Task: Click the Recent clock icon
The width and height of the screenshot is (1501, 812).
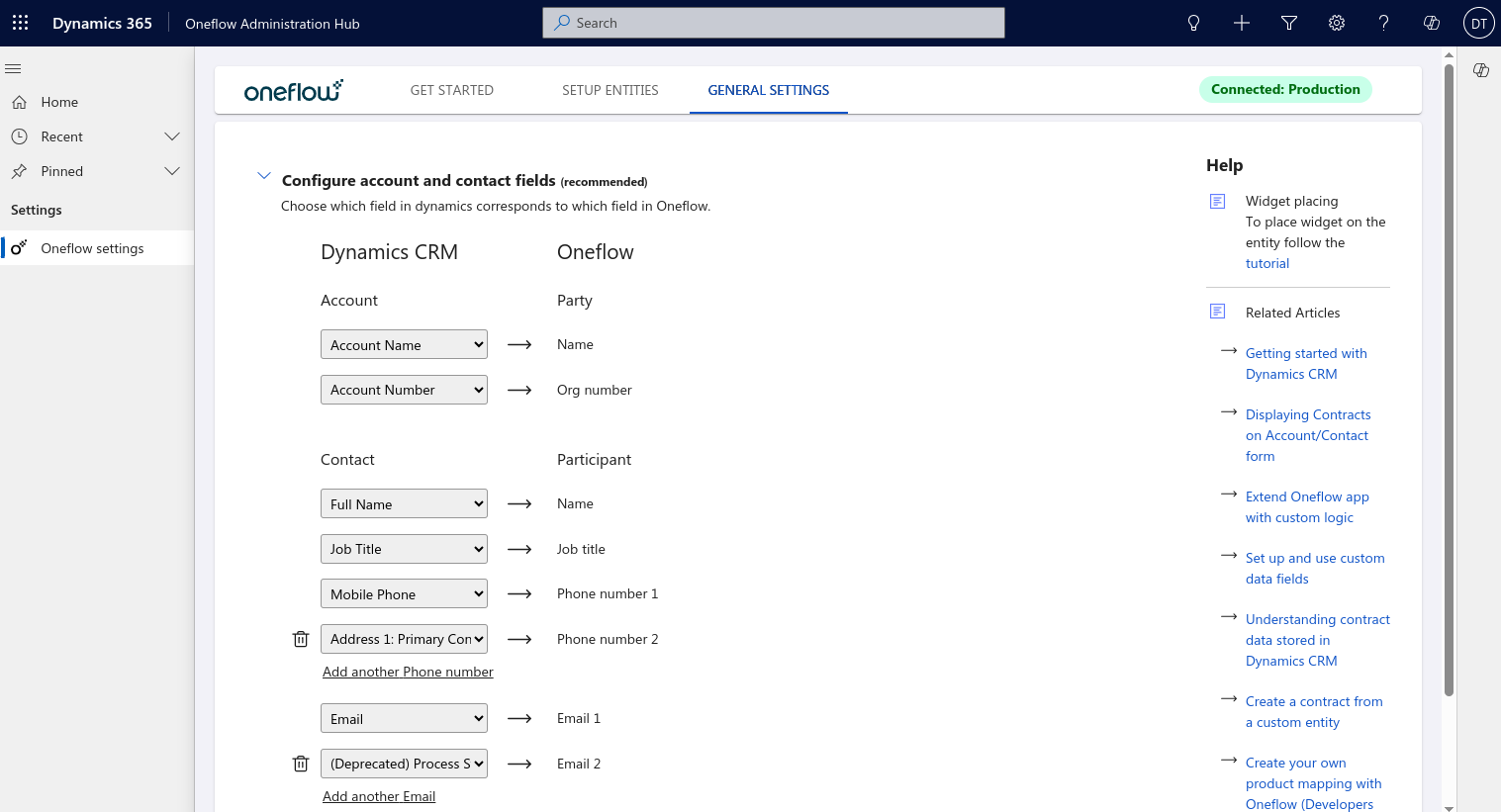Action: click(19, 136)
